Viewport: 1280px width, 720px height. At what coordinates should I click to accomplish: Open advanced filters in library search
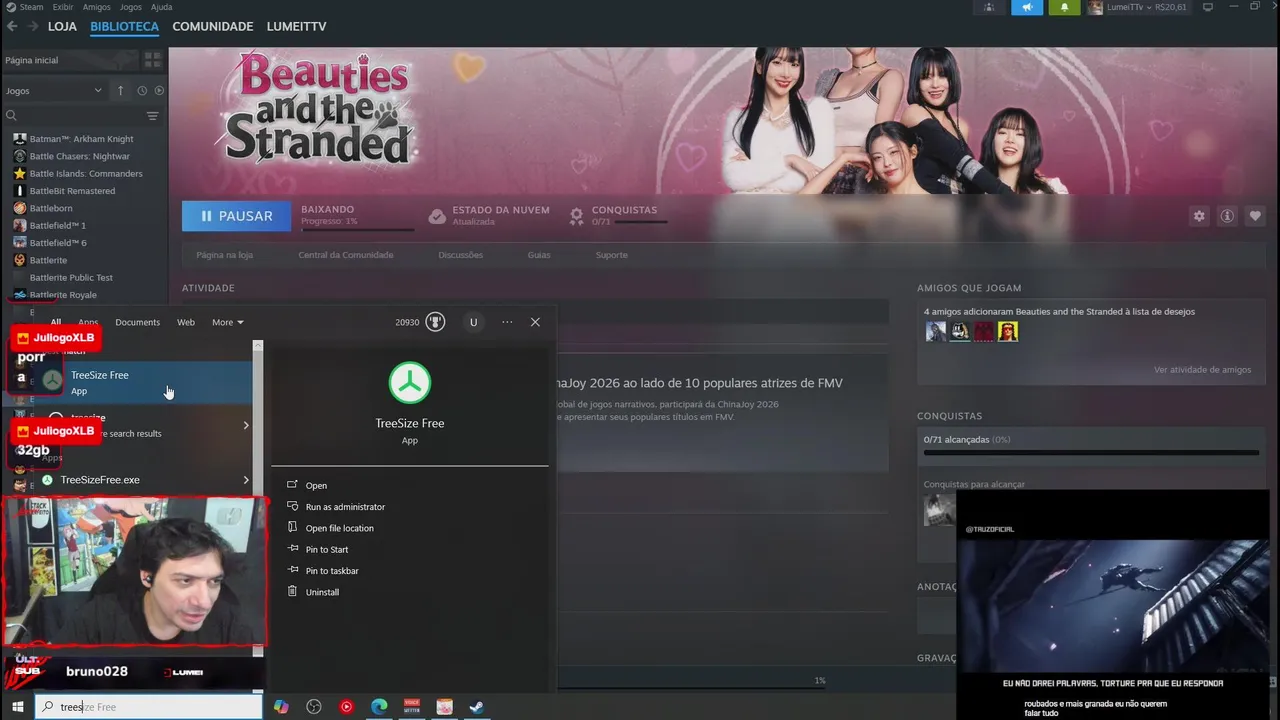(152, 116)
